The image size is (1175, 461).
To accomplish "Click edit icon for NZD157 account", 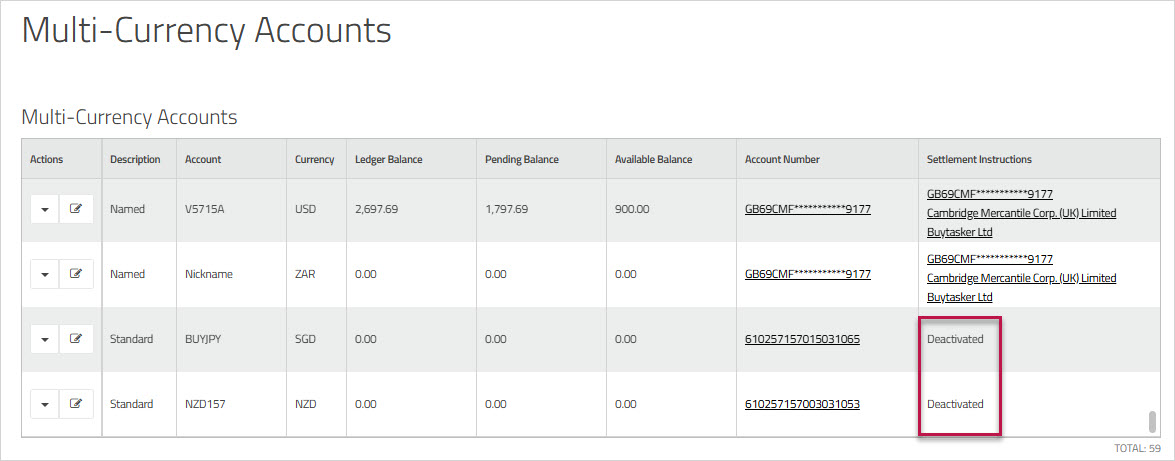I will pyautogui.click(x=76, y=404).
